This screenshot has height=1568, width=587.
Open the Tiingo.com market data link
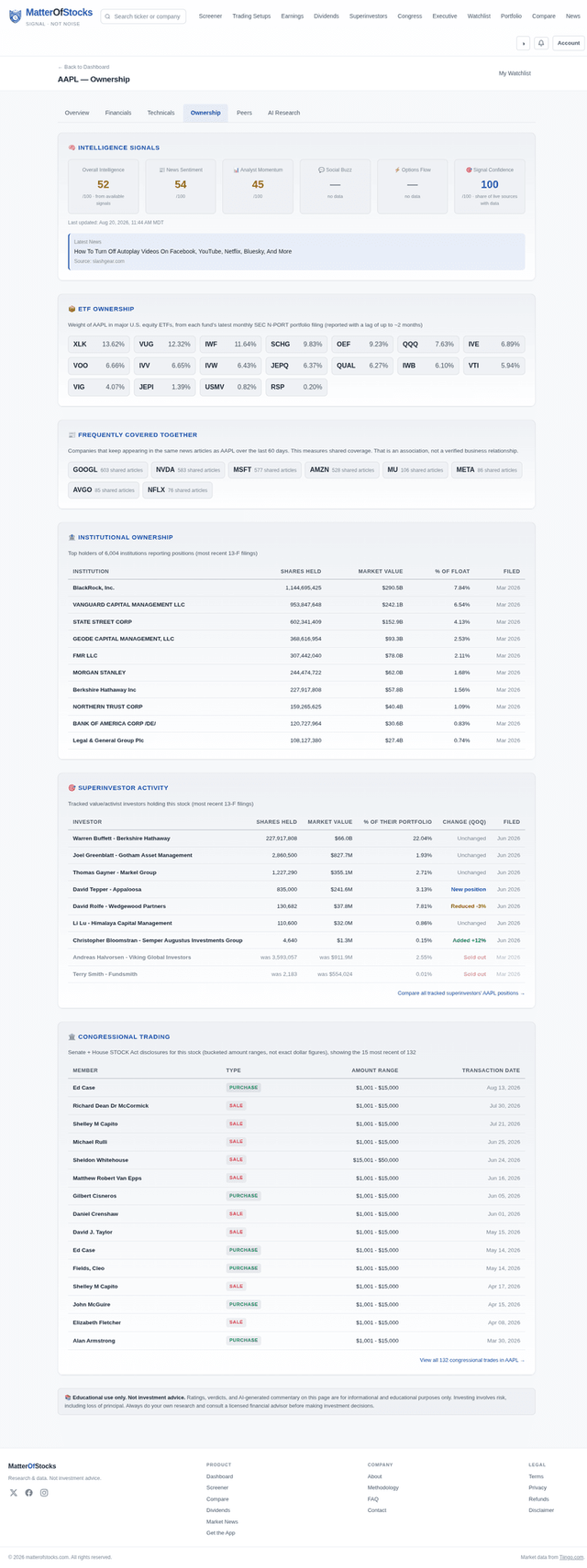pyautogui.click(x=572, y=1557)
